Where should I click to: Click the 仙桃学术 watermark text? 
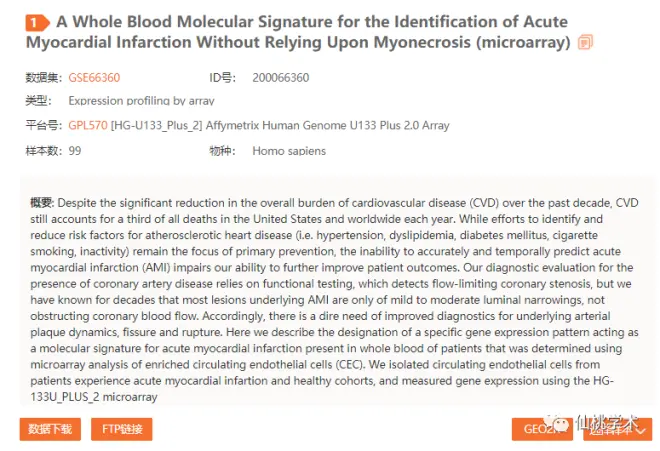pos(607,422)
